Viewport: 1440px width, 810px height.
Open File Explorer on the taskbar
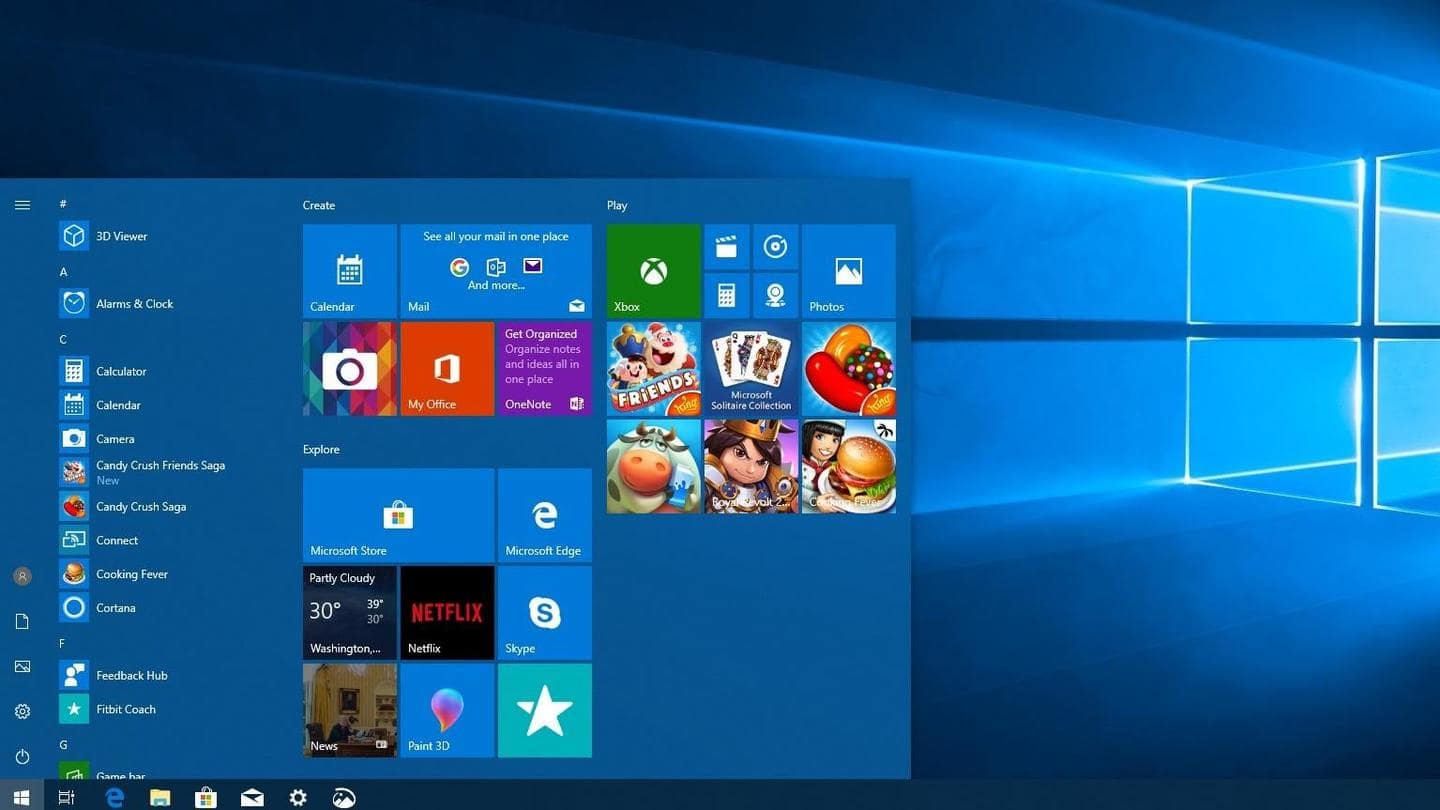coord(160,797)
